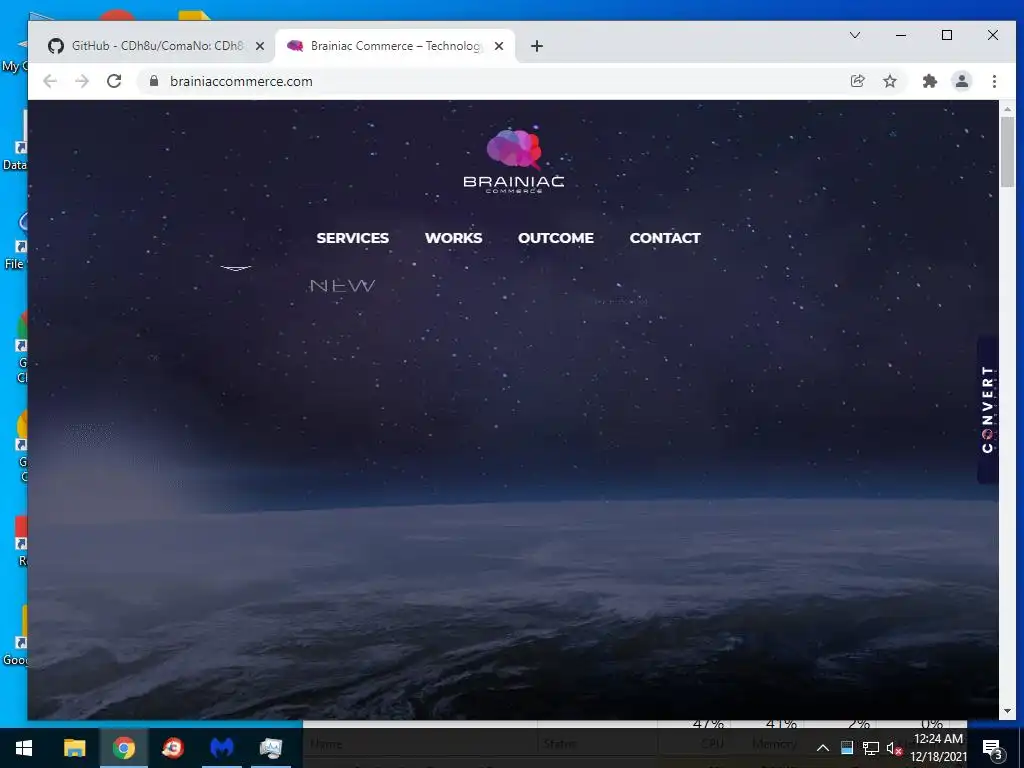Open a new browser tab

(x=537, y=46)
